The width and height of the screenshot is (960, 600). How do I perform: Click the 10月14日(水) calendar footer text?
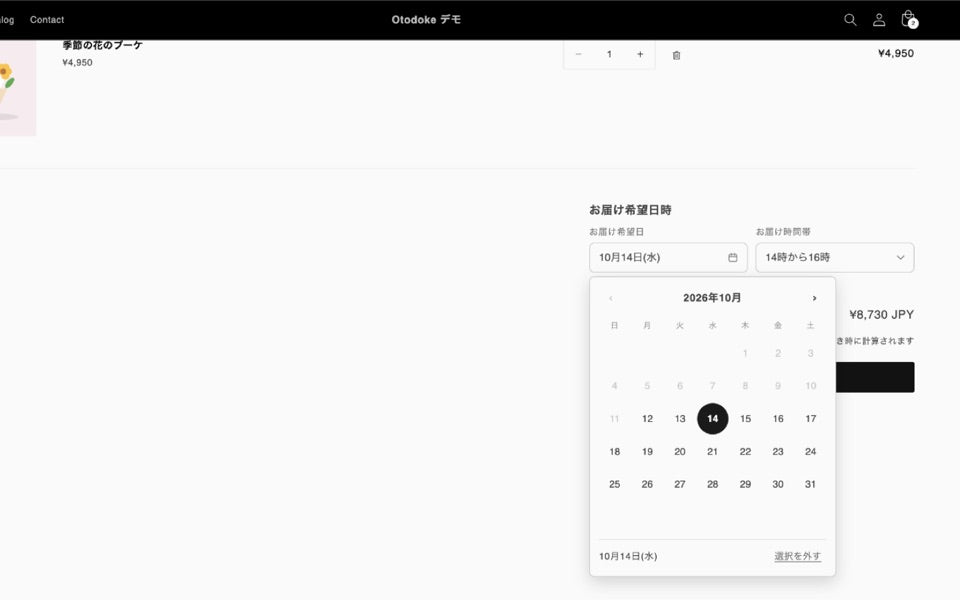(628, 557)
